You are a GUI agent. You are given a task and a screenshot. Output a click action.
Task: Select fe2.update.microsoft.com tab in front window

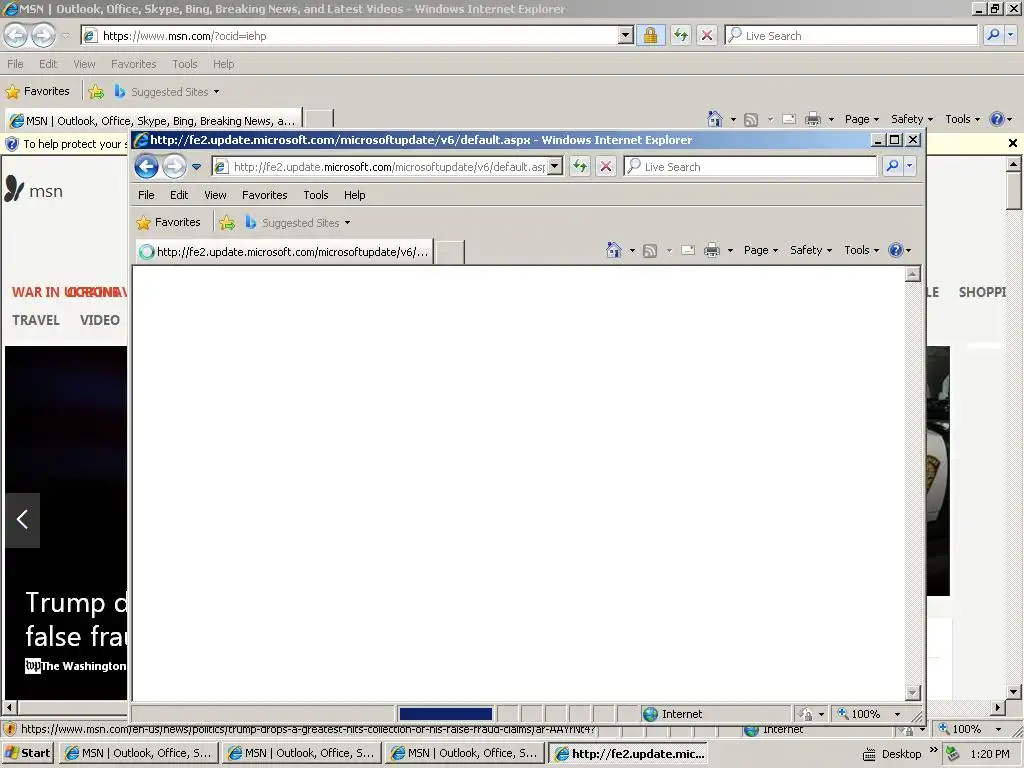284,251
